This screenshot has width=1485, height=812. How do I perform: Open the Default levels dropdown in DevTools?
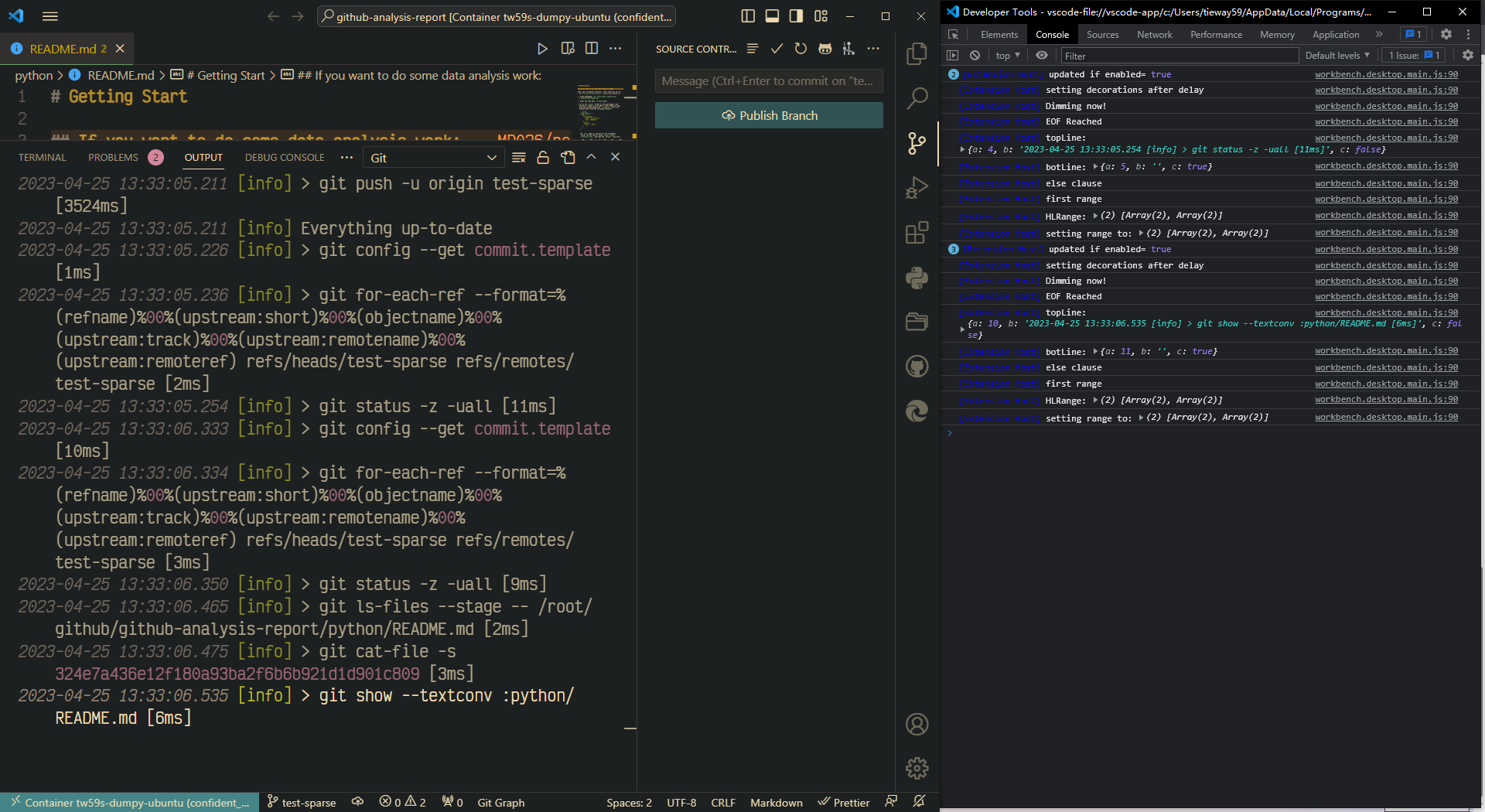tap(1337, 55)
